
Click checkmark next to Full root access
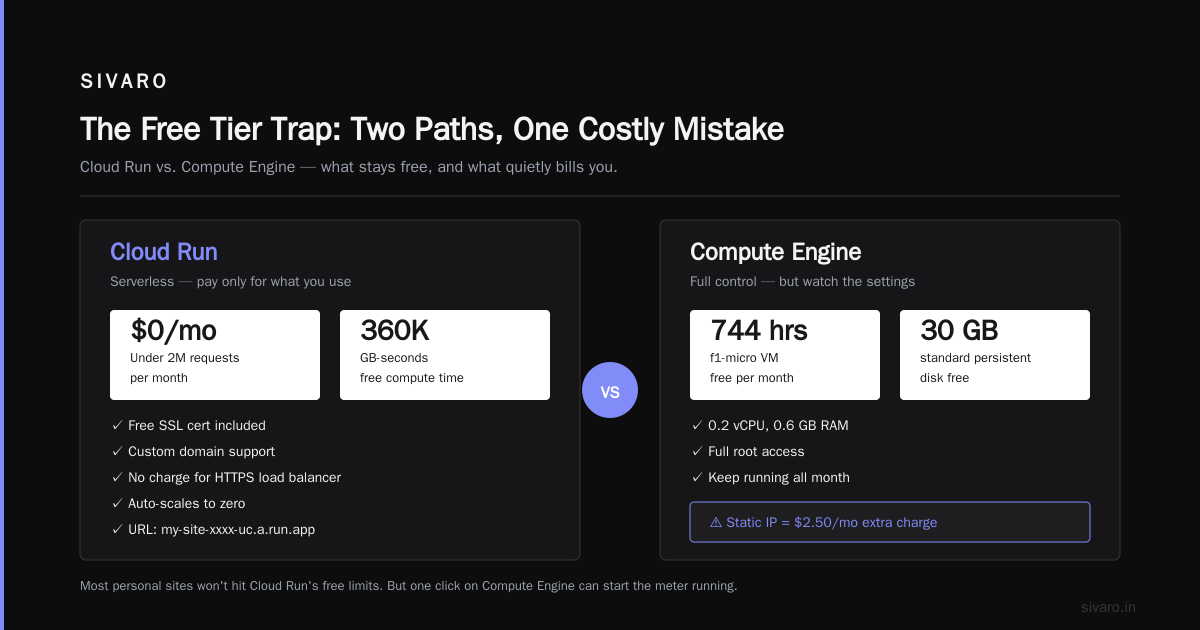(x=697, y=451)
